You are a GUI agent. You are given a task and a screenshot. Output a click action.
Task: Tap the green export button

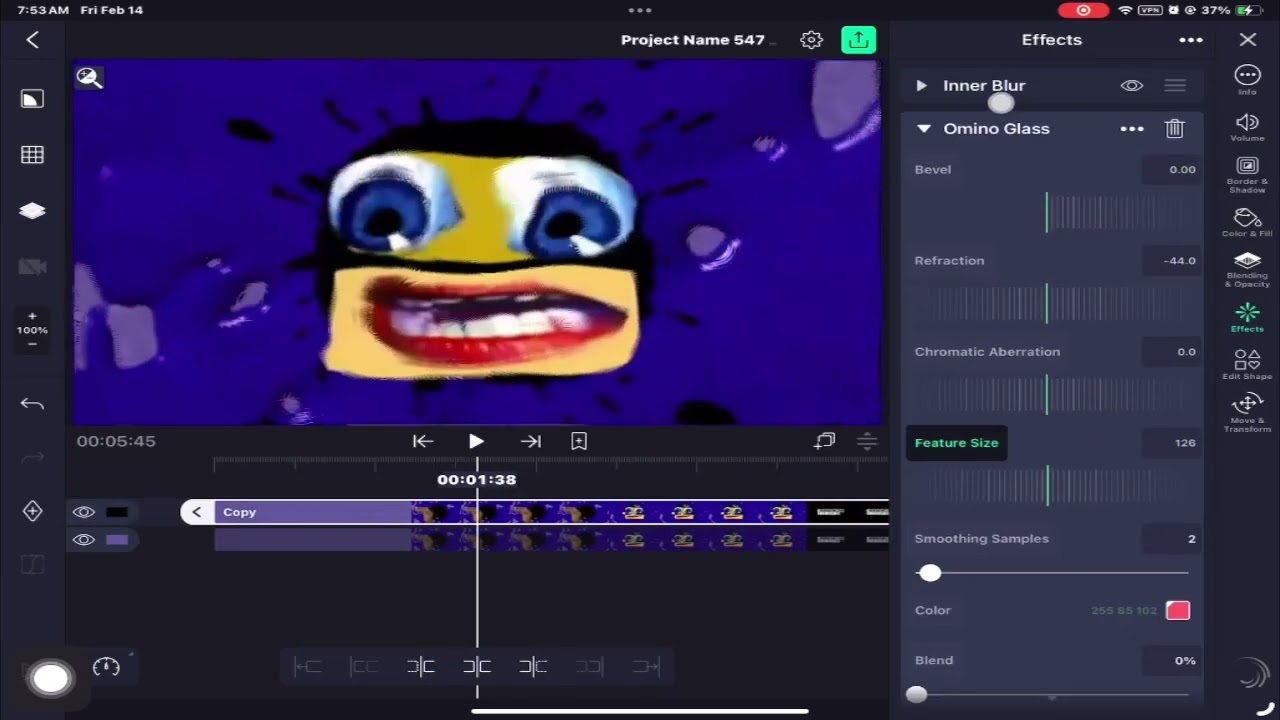(858, 40)
